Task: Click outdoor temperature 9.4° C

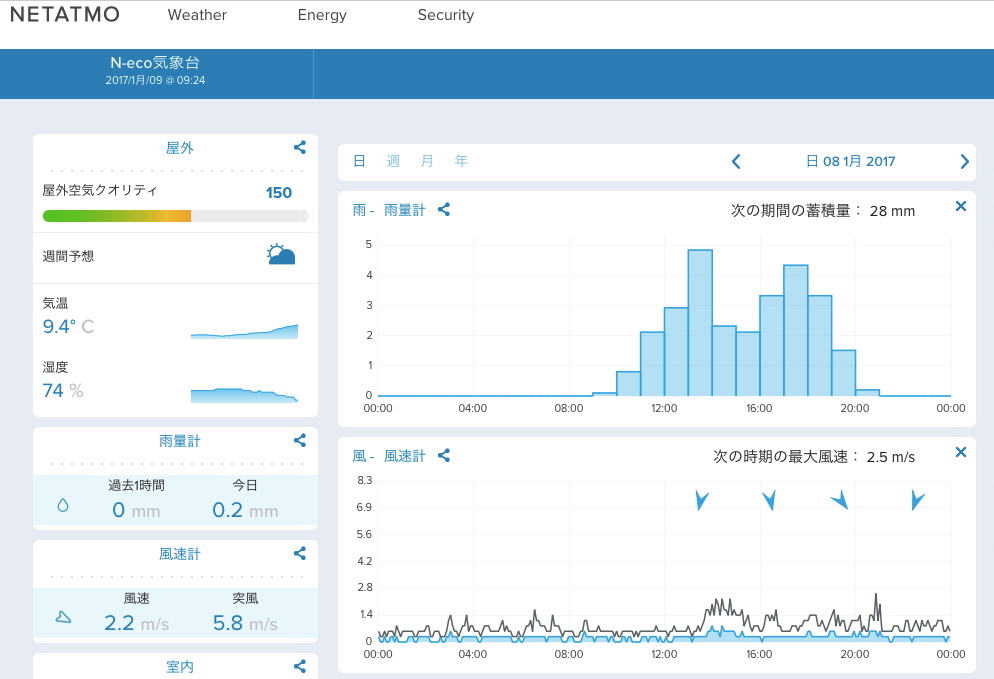Action: (68, 327)
